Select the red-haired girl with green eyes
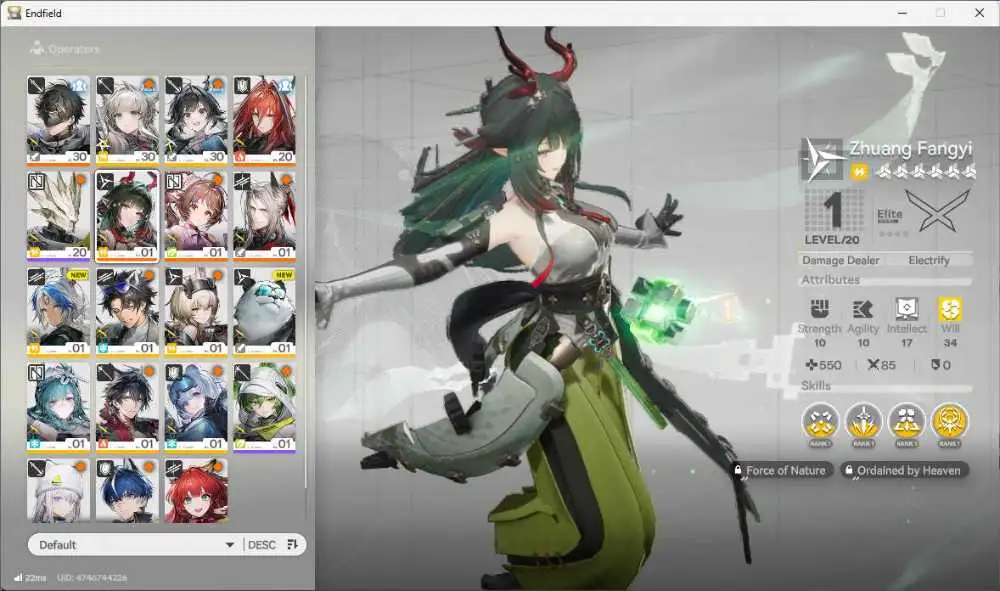 pos(196,490)
